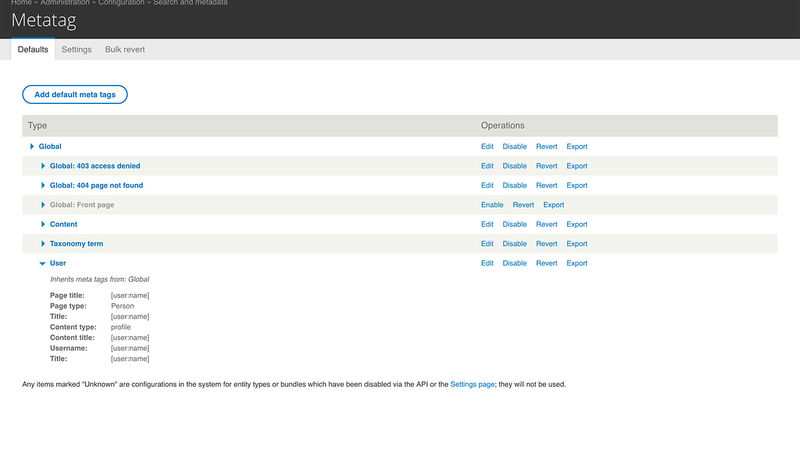Click the 'Inherits meta tags from: Global' text
This screenshot has height=450, width=800.
[x=99, y=279]
